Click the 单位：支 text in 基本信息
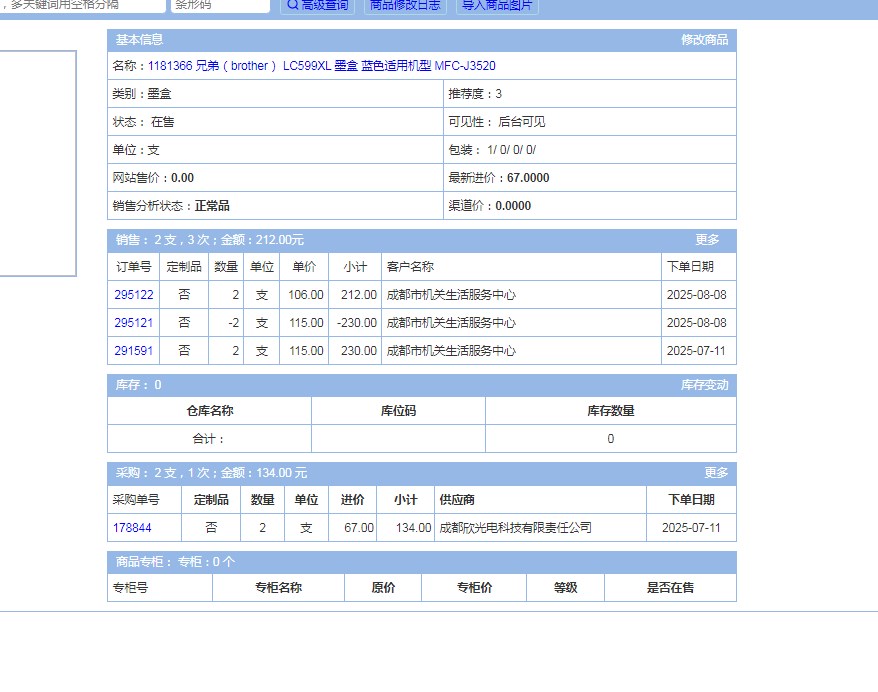 click(x=136, y=150)
